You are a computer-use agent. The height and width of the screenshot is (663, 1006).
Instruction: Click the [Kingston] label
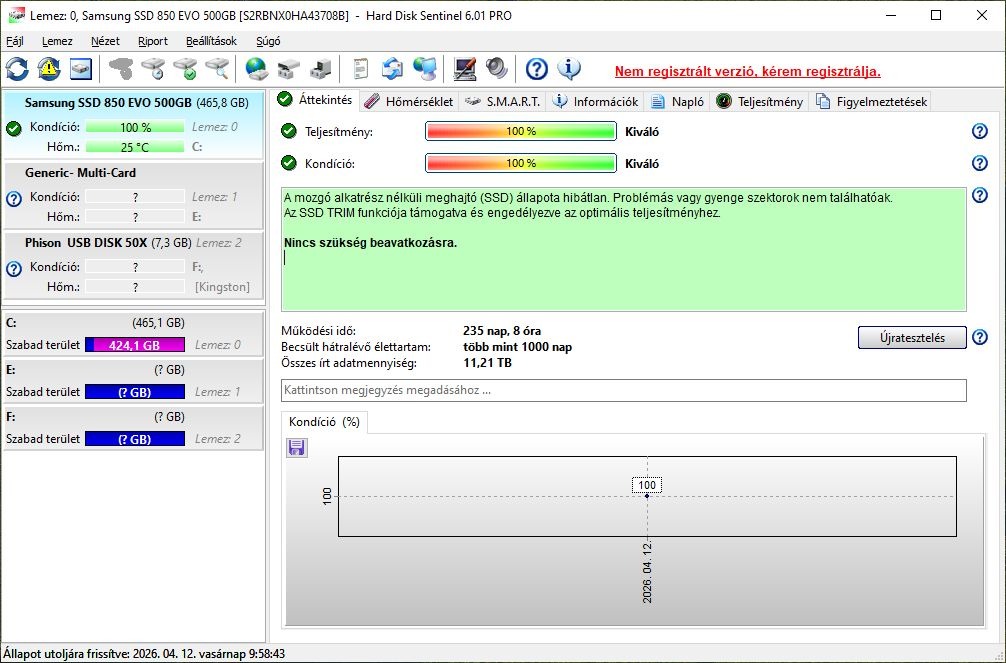[x=222, y=287]
